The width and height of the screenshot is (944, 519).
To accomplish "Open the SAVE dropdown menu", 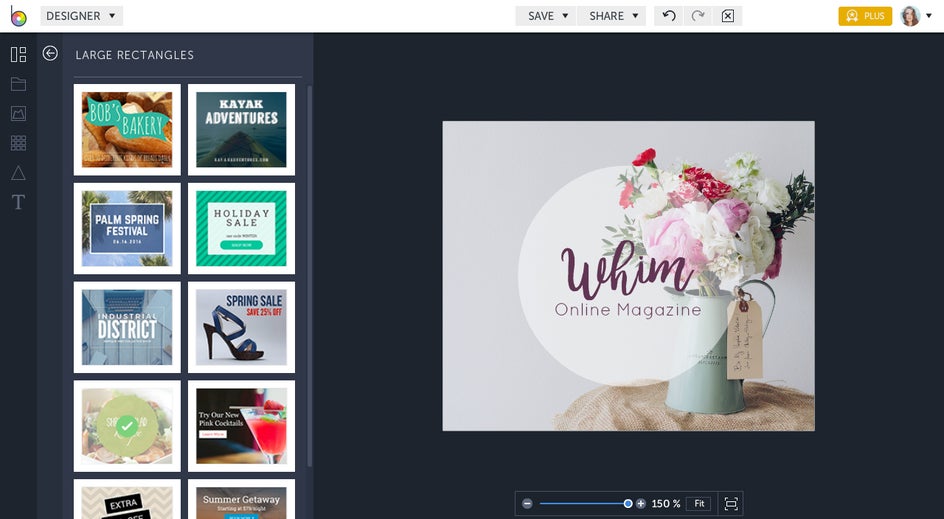I will click(x=546, y=16).
